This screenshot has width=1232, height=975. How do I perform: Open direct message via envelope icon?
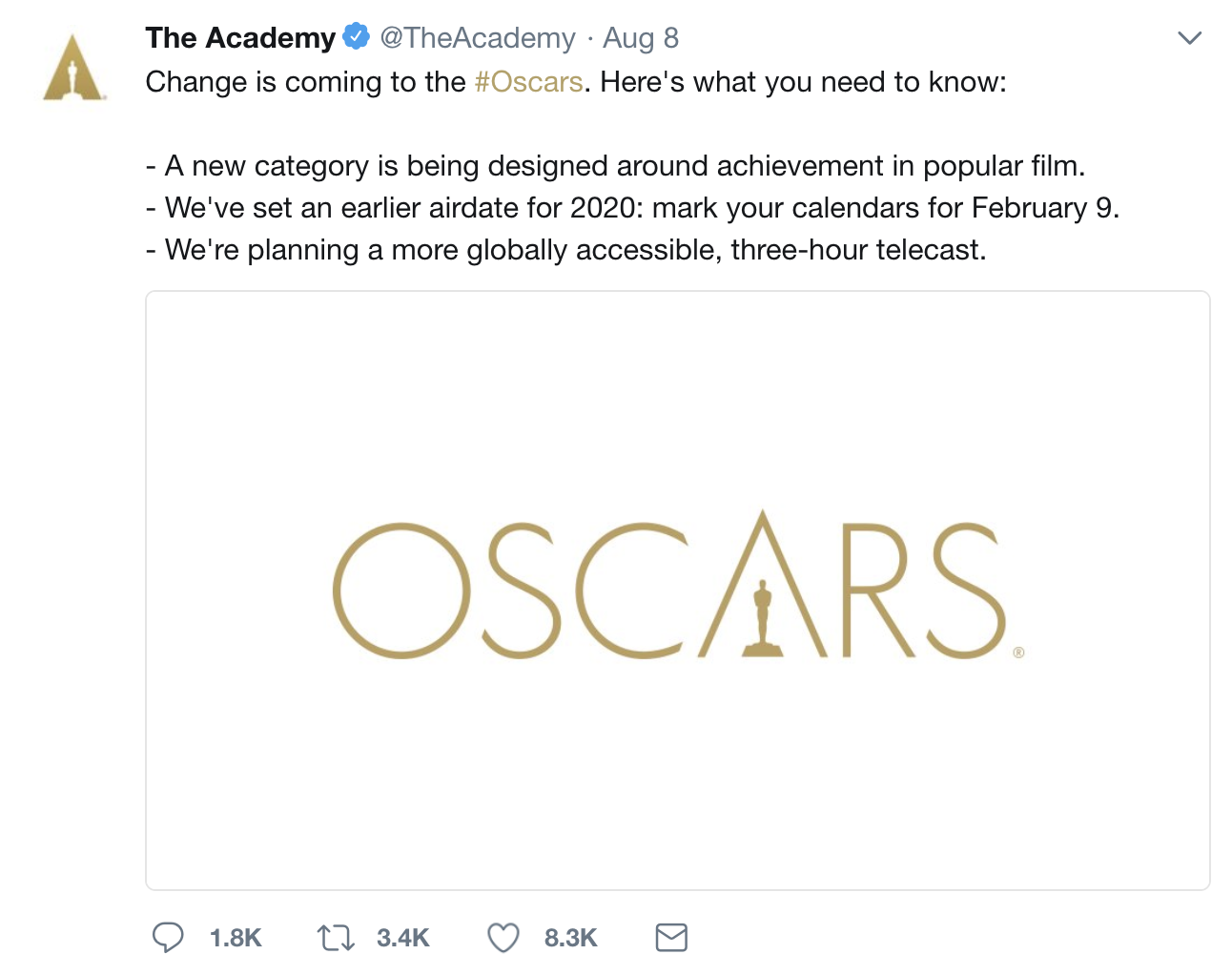coord(670,938)
